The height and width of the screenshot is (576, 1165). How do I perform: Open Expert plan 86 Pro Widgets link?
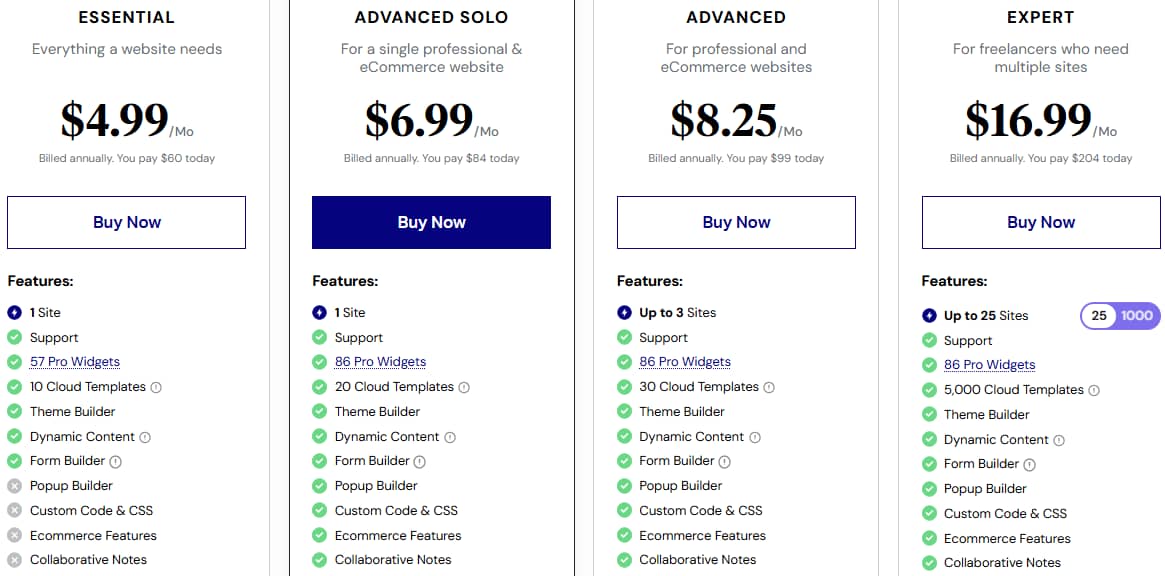tap(989, 365)
